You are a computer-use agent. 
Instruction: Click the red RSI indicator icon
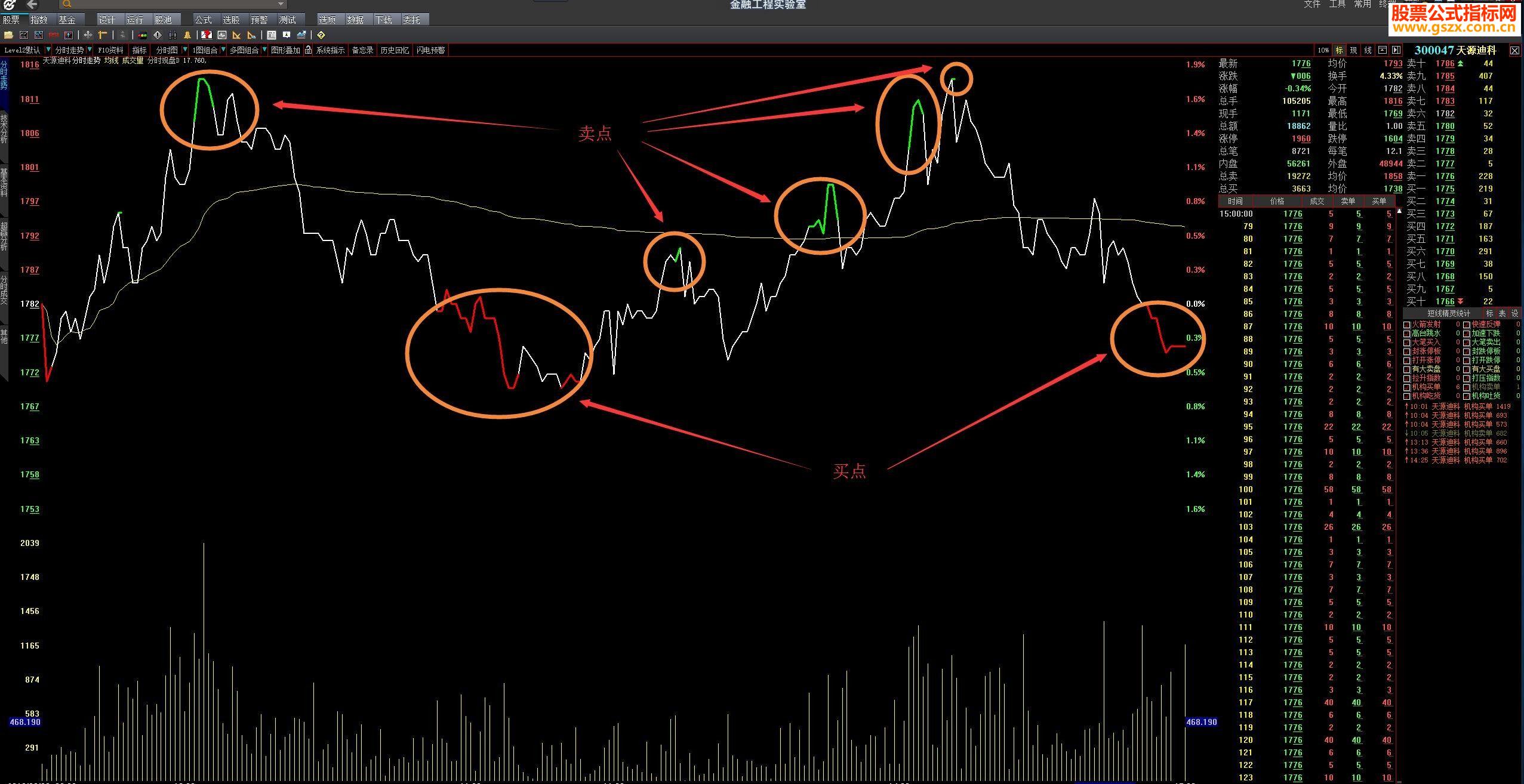(54, 35)
